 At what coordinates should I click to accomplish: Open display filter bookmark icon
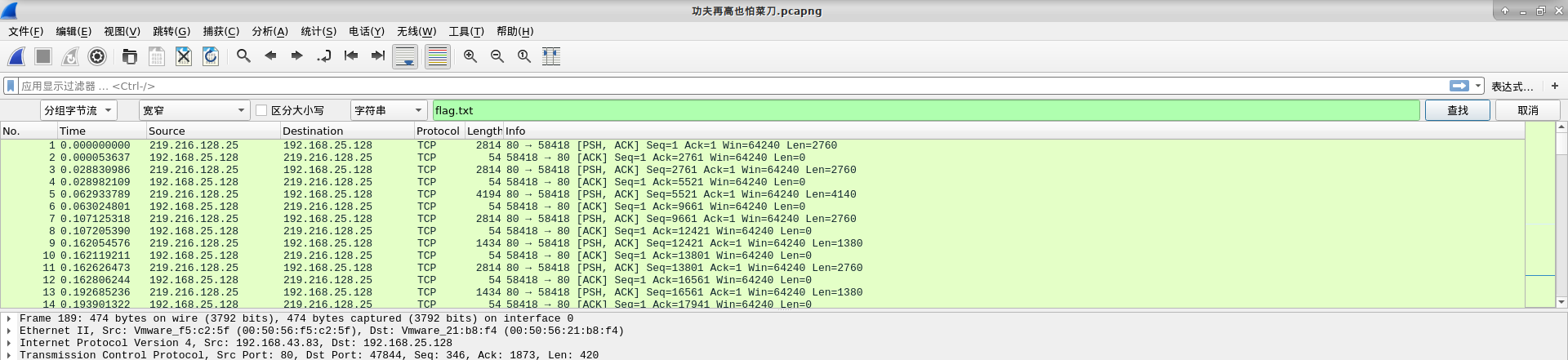tap(11, 86)
